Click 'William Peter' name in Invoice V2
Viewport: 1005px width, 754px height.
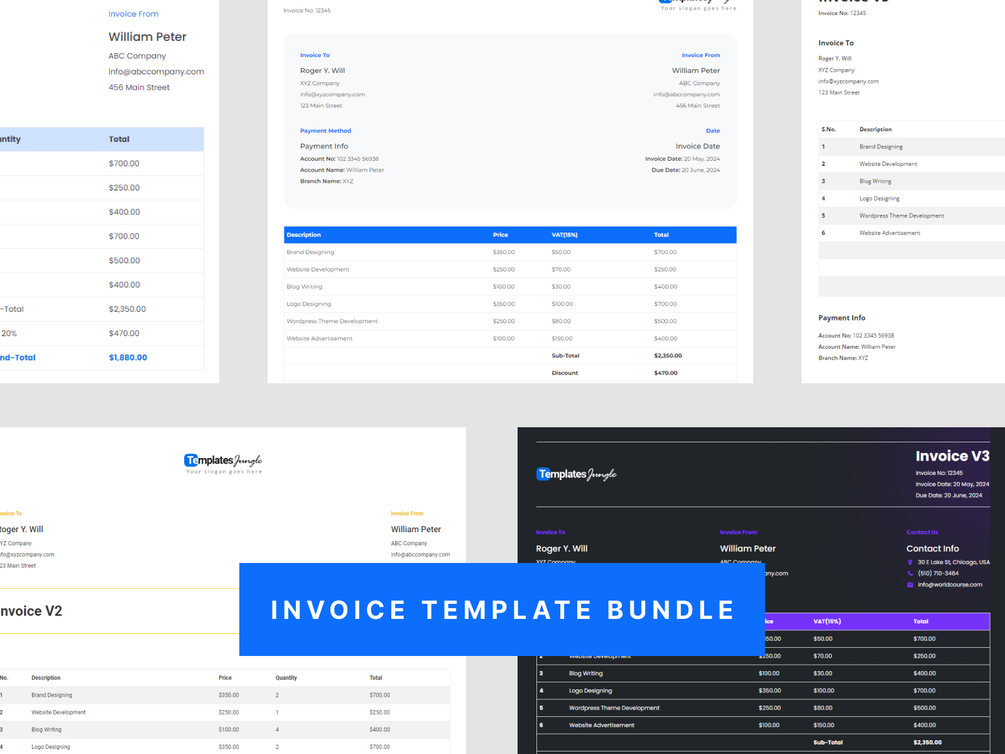coord(416,530)
